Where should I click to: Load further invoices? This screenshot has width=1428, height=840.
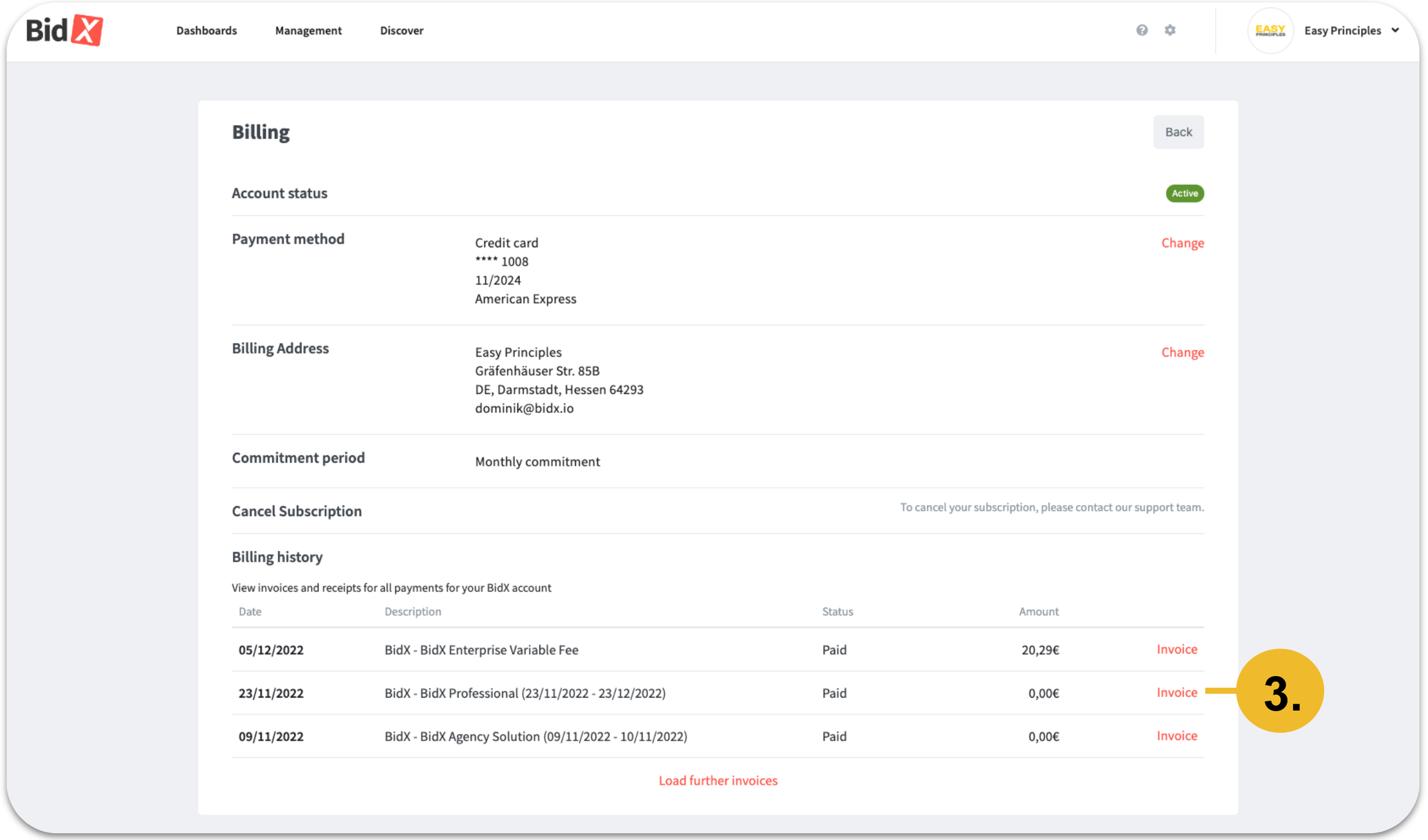click(718, 780)
